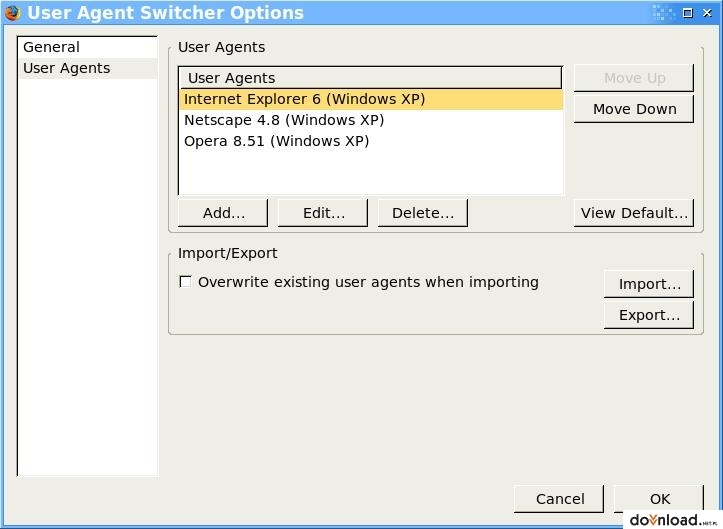
Task: Cancel the options dialog
Action: (559, 499)
